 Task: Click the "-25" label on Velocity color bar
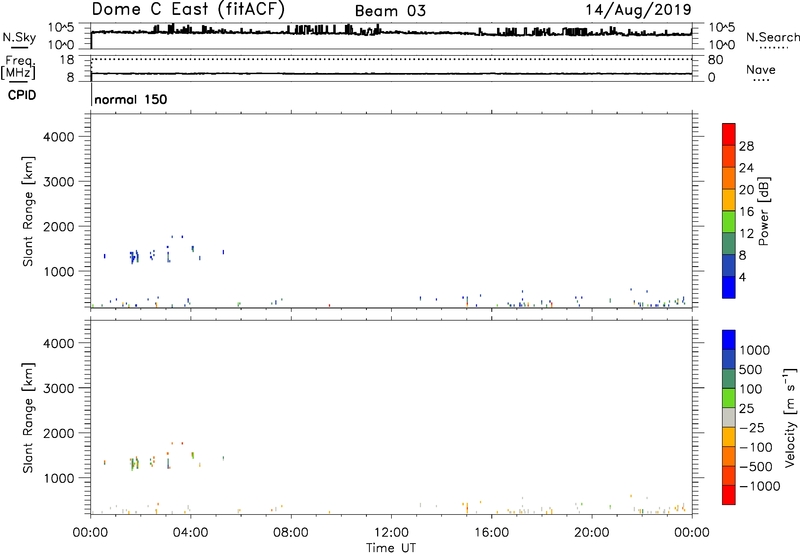pyautogui.click(x=751, y=428)
